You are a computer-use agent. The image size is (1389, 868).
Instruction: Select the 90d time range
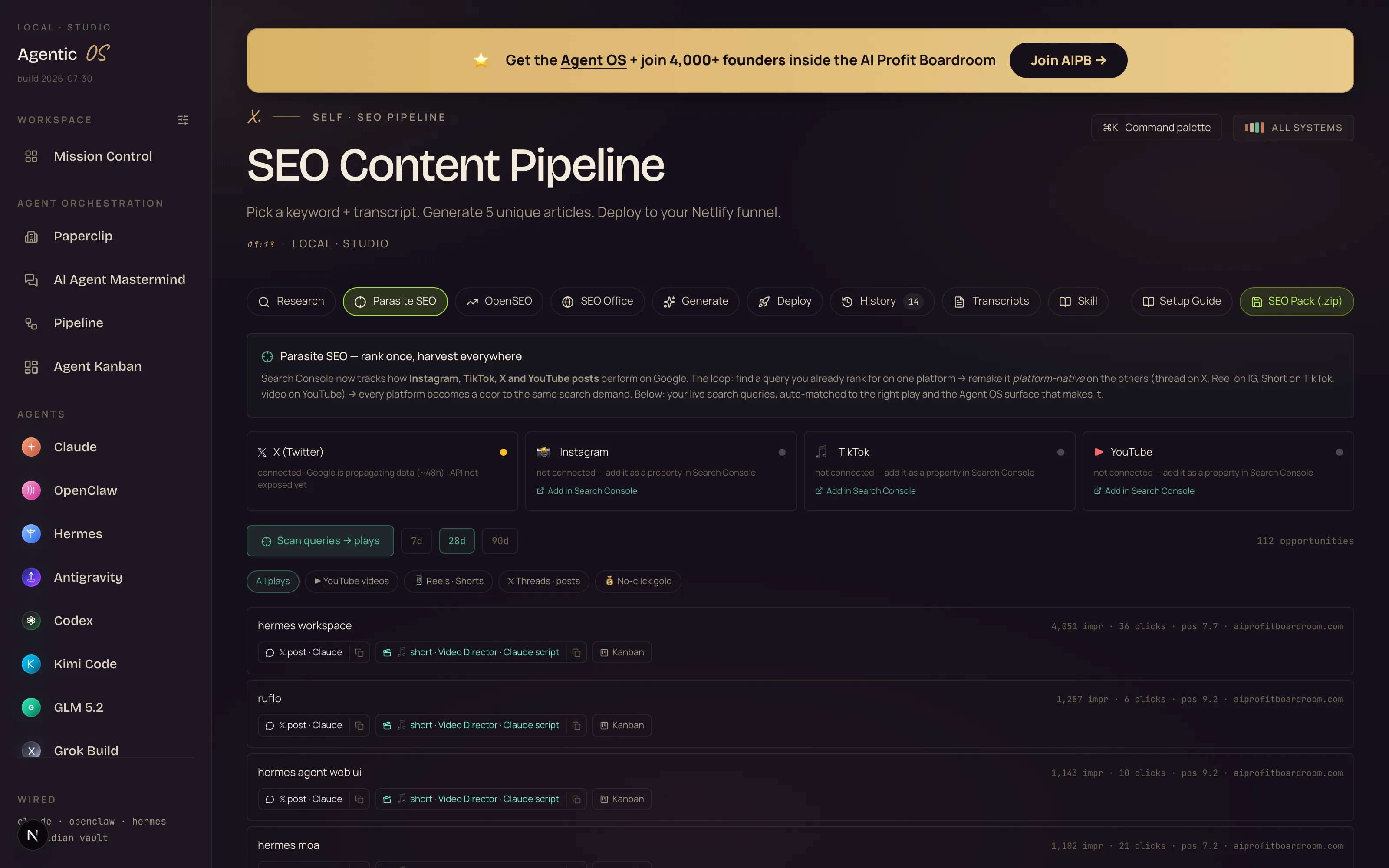coord(500,541)
